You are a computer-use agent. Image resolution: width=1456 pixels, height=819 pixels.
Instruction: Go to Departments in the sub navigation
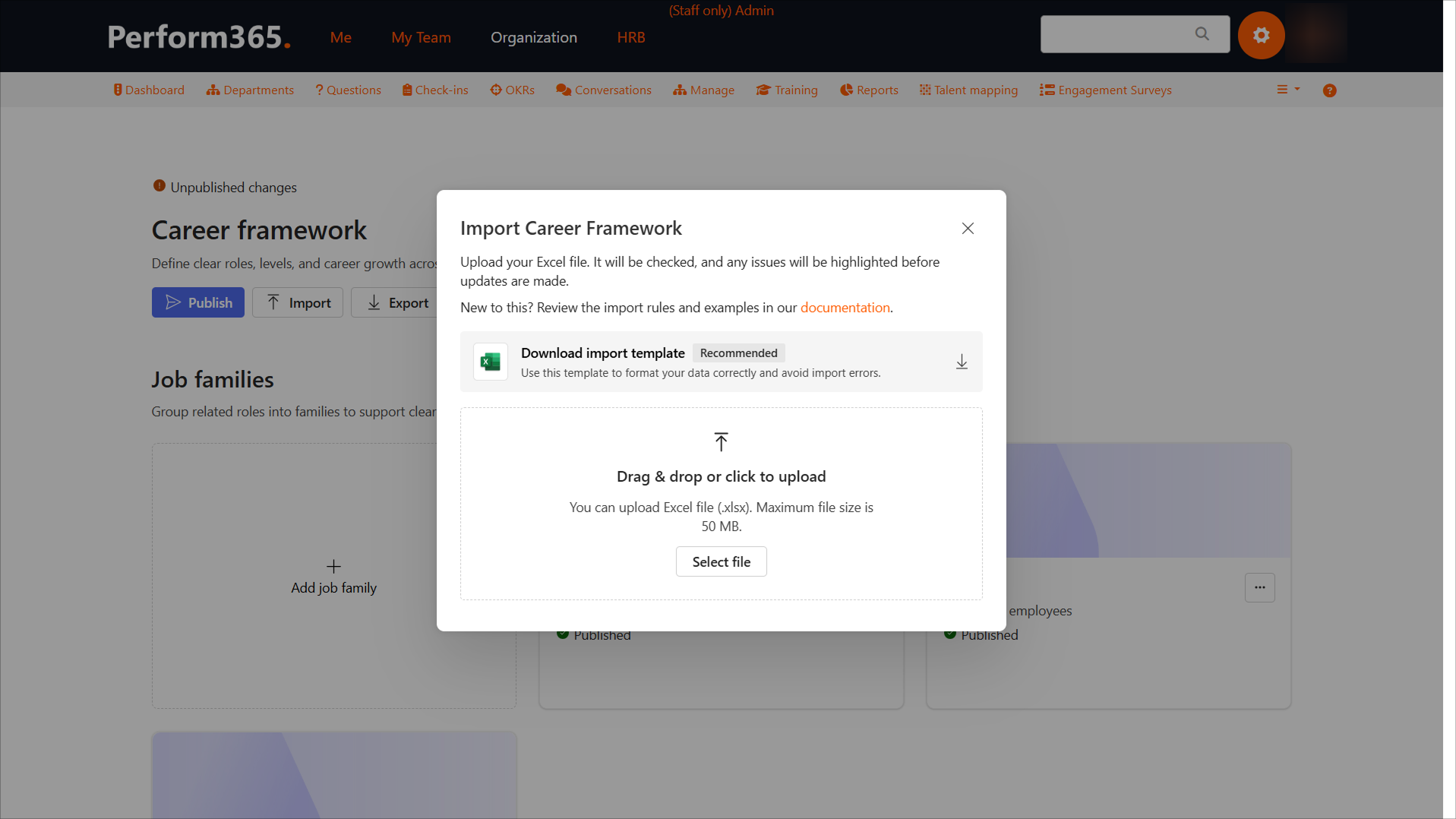tap(250, 90)
